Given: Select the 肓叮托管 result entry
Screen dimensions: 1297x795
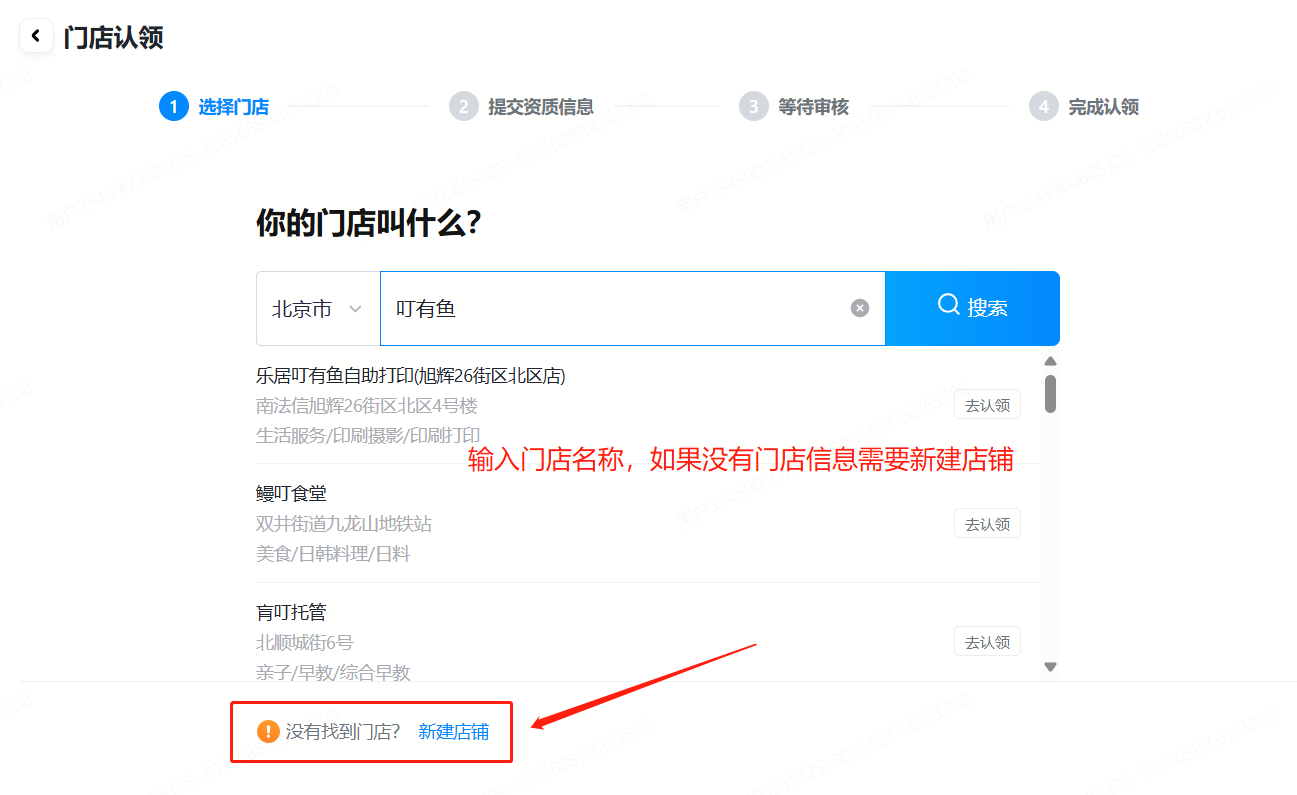Looking at the screenshot, I should [x=291, y=612].
